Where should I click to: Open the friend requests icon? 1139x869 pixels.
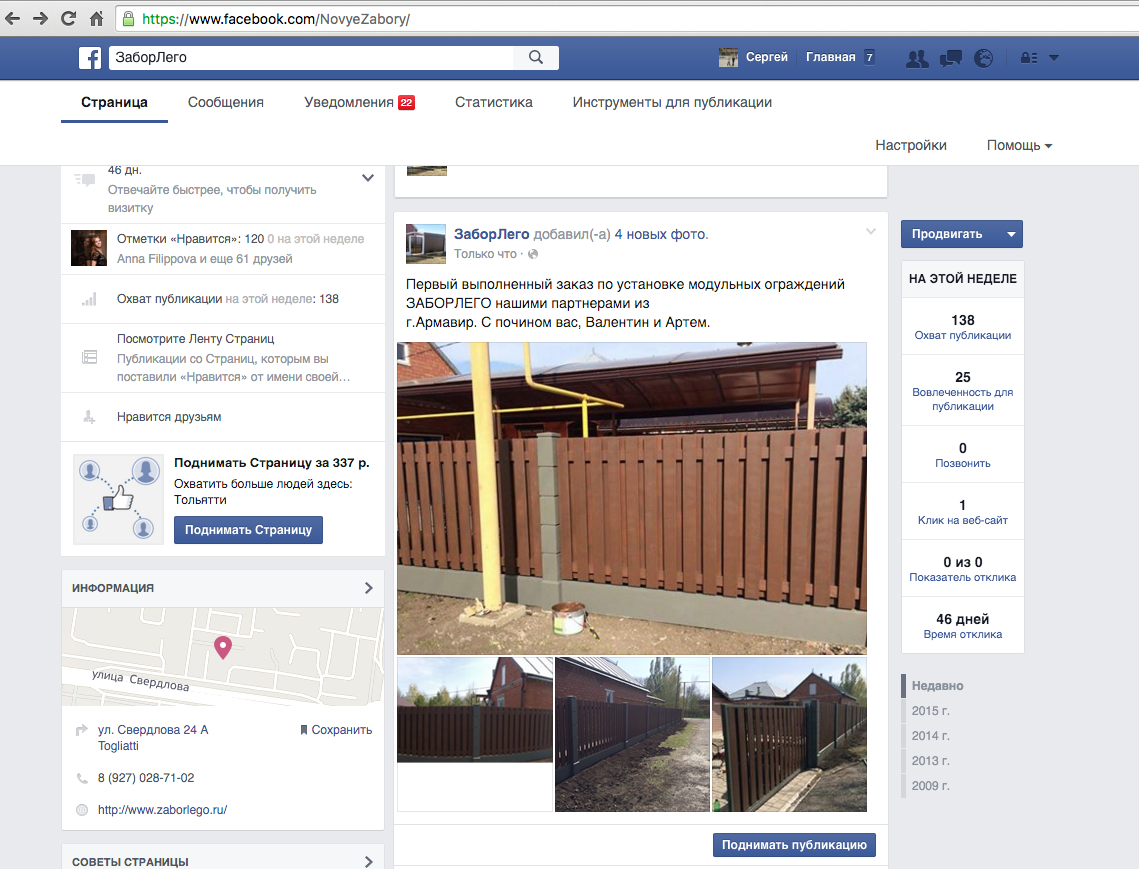(916, 58)
